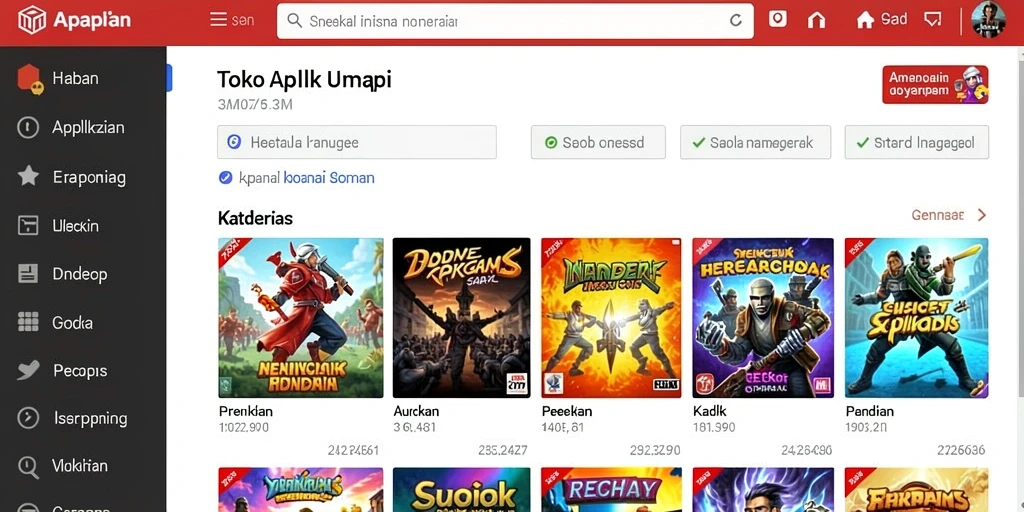Open the chat message icon in header

[x=932, y=20]
